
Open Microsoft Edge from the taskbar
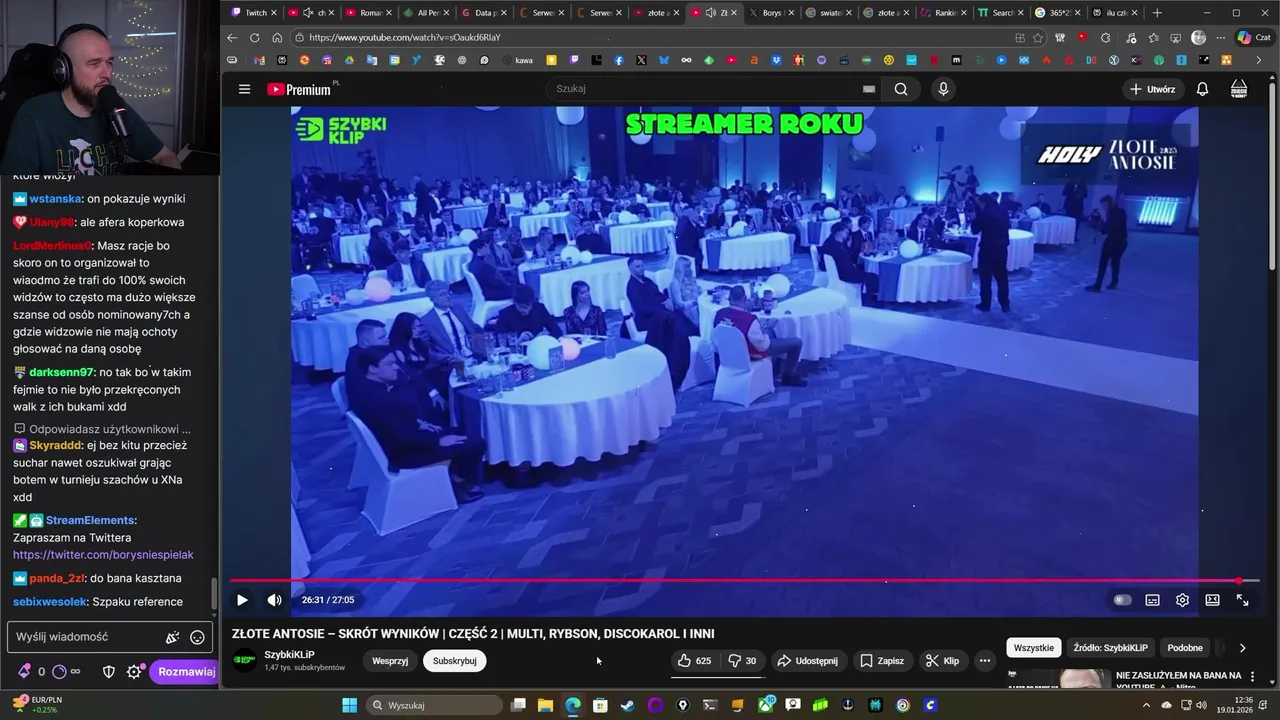tap(572, 705)
